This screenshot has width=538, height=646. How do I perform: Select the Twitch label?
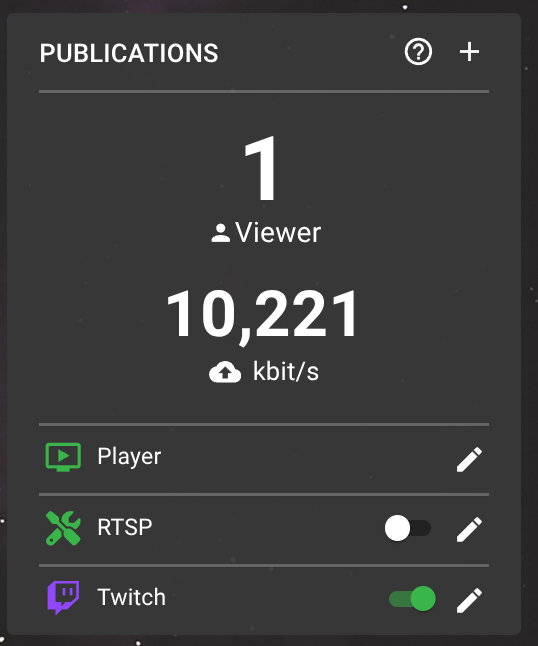coord(131,597)
